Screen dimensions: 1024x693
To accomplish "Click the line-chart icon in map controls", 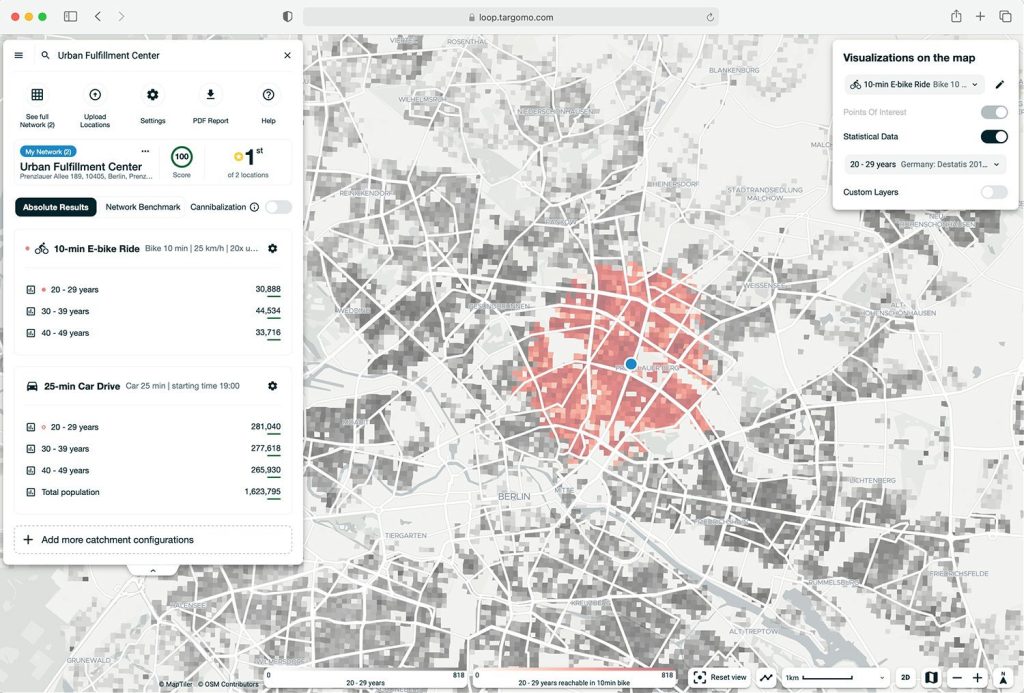I will pyautogui.click(x=766, y=677).
